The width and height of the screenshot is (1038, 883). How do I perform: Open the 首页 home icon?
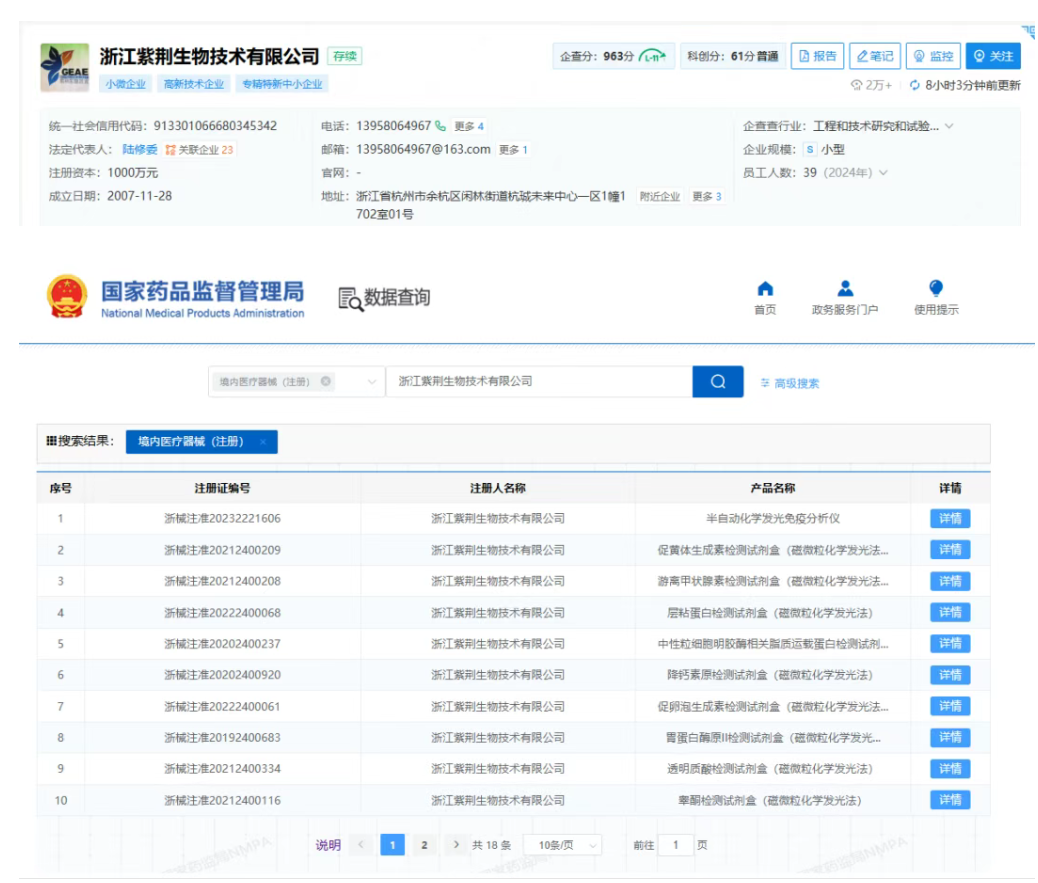[765, 289]
